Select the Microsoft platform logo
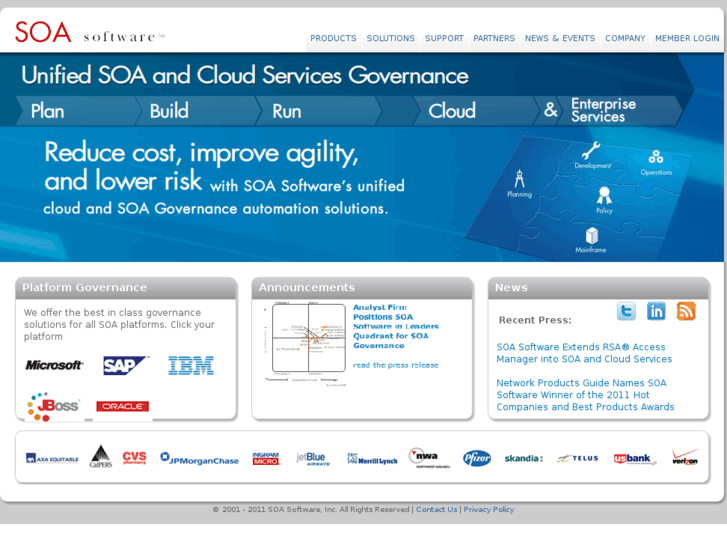727x545 pixels. point(54,365)
